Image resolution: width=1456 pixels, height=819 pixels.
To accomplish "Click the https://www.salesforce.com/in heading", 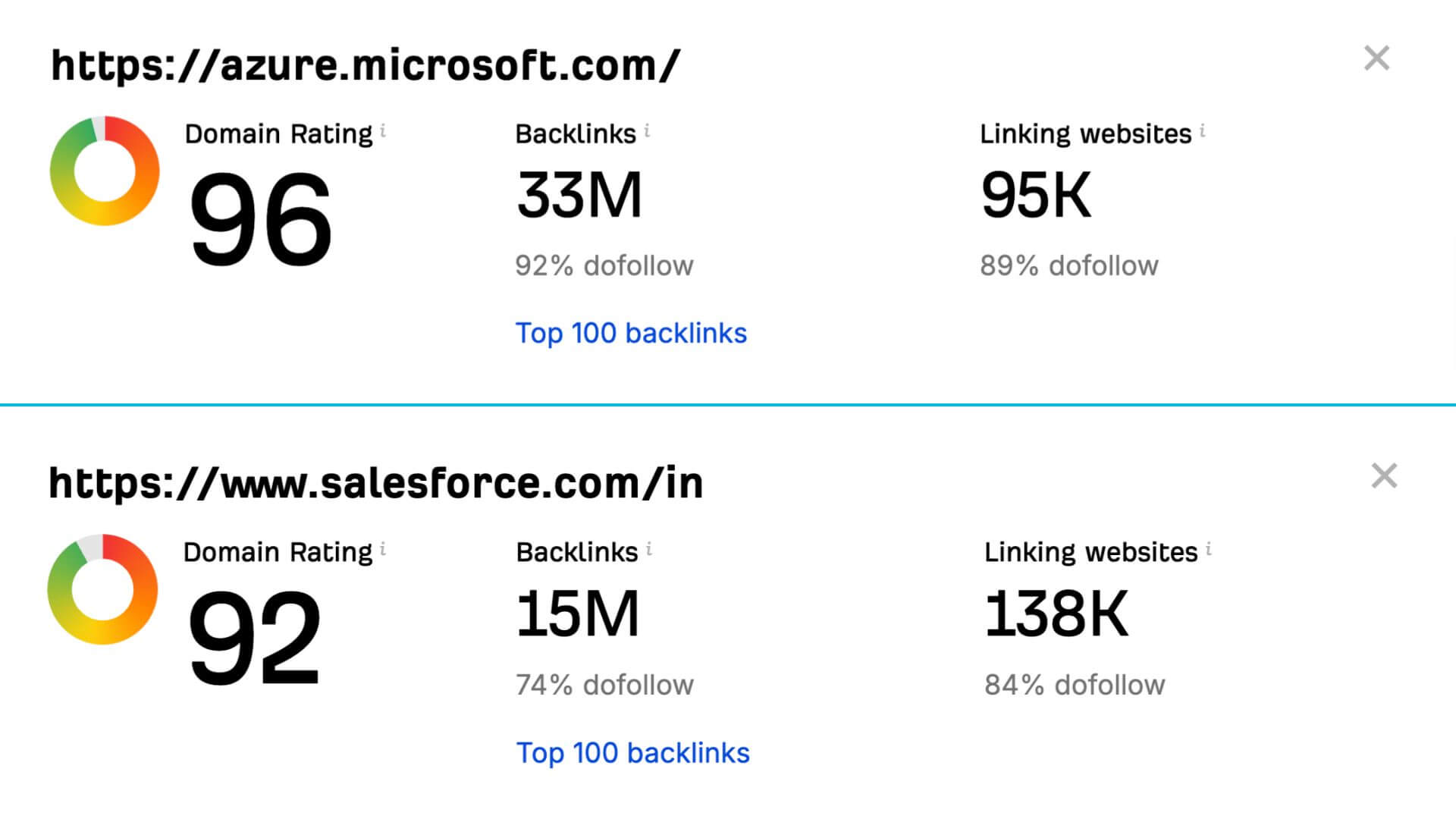I will 377,480.
